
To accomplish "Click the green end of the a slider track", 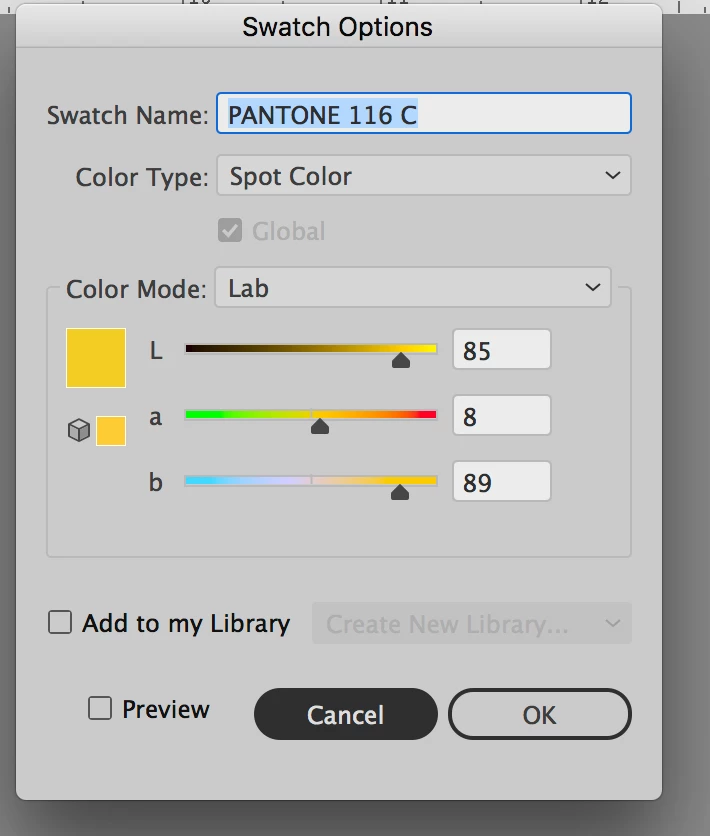I will pos(198,414).
